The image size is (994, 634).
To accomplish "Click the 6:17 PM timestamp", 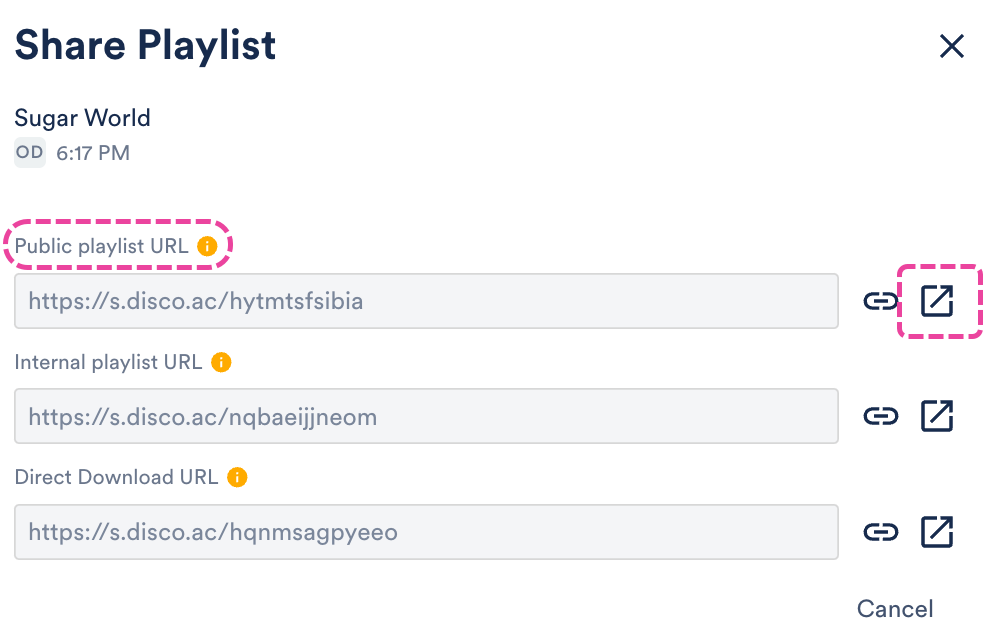I will [x=93, y=153].
